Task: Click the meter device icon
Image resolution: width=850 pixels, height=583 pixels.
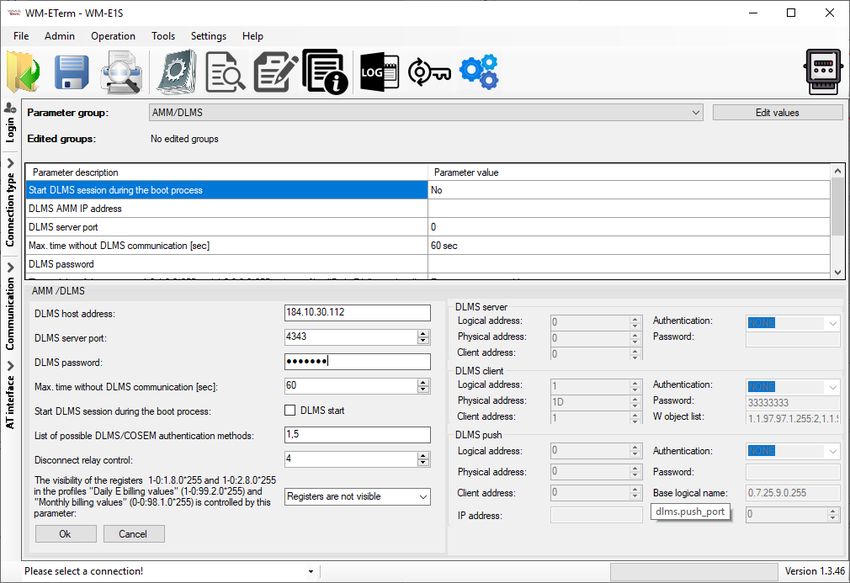Action: (x=823, y=72)
